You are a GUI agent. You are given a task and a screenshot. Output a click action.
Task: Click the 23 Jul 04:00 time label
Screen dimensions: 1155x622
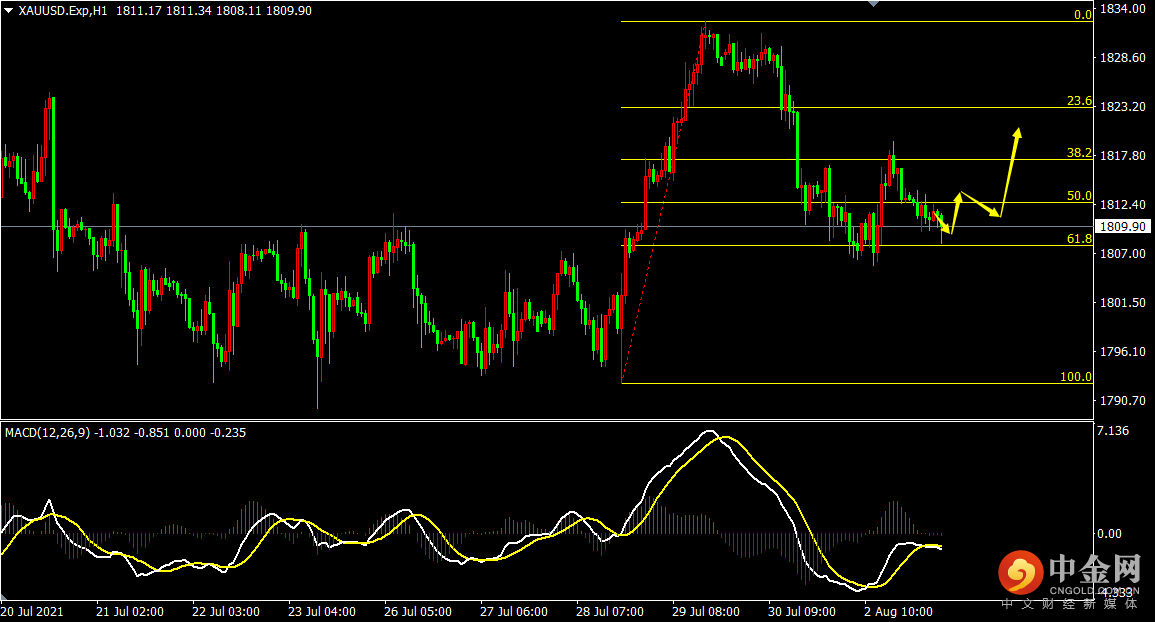[322, 612]
